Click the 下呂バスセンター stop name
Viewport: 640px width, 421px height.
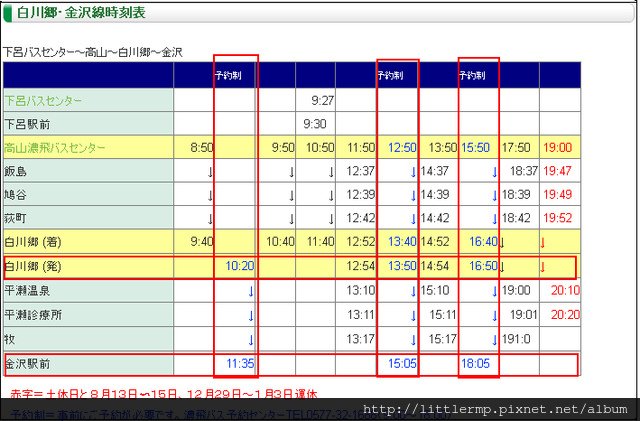(43, 100)
